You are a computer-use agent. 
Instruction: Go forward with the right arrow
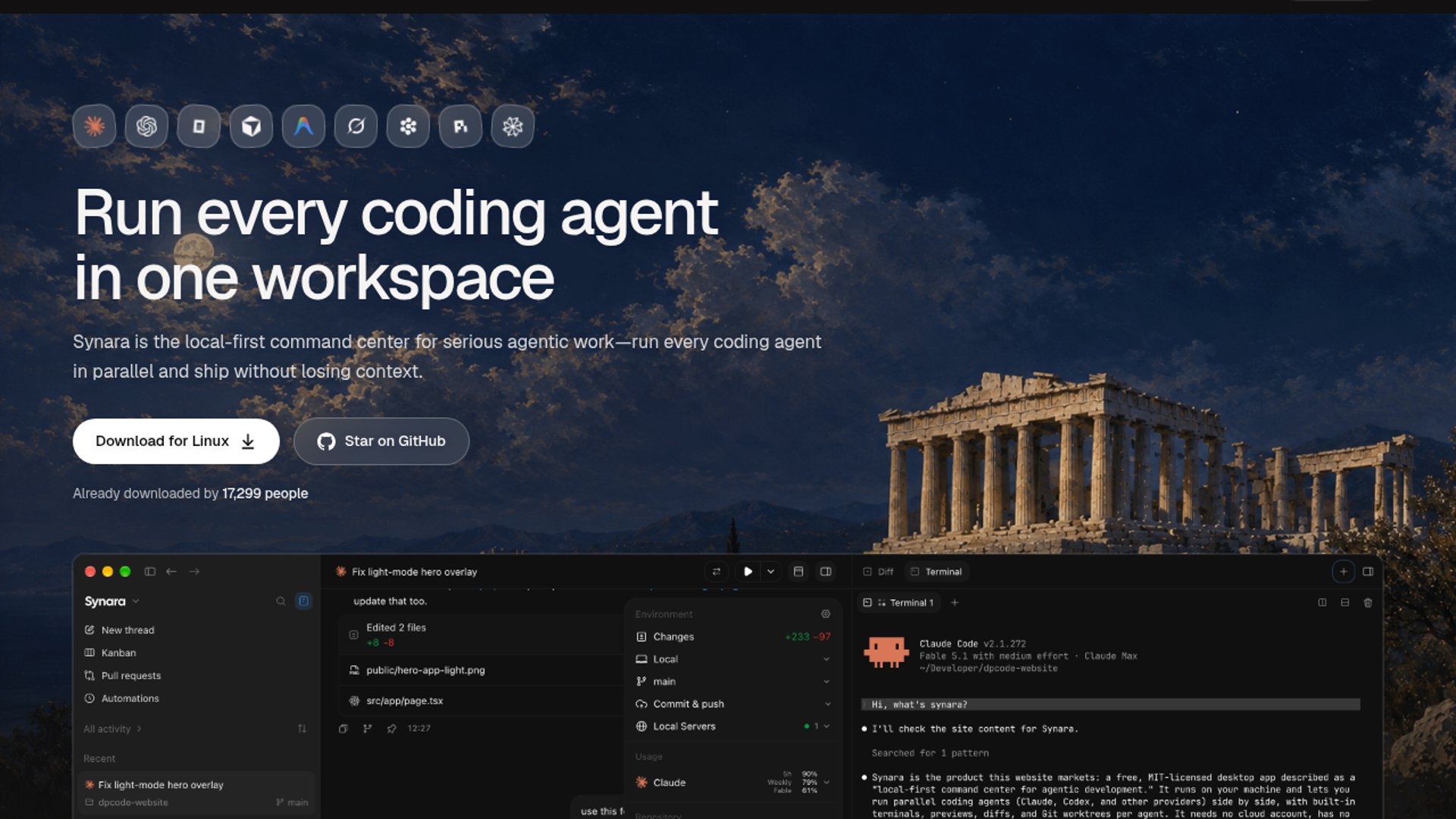(194, 572)
